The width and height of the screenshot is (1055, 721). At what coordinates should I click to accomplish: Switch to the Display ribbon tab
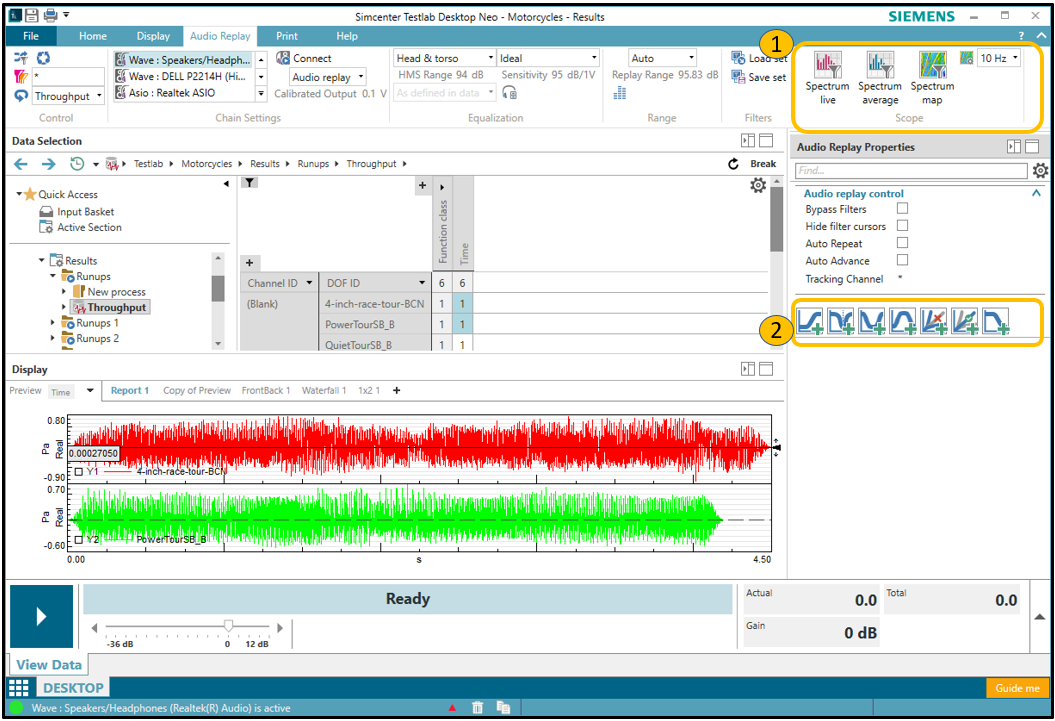[153, 36]
